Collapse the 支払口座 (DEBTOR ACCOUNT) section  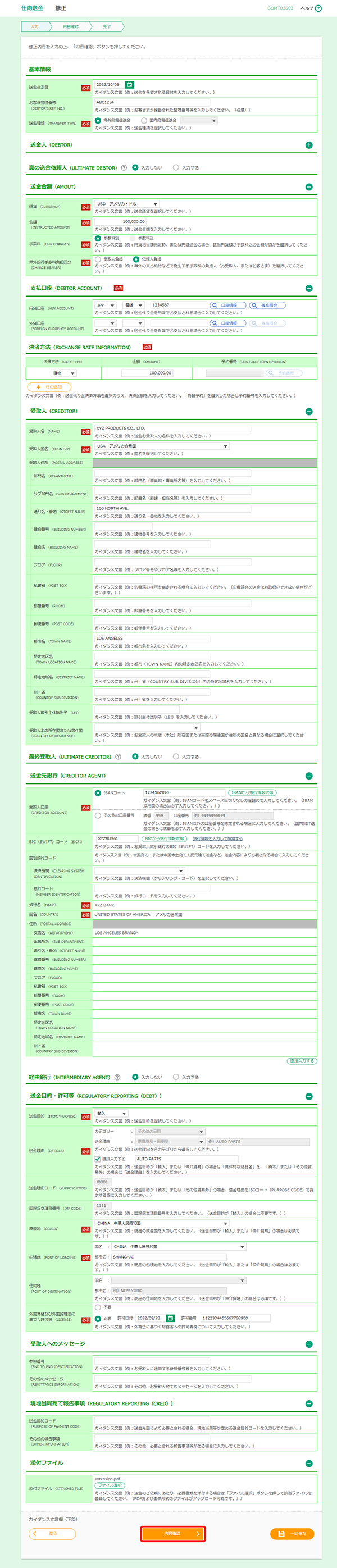coord(309,289)
